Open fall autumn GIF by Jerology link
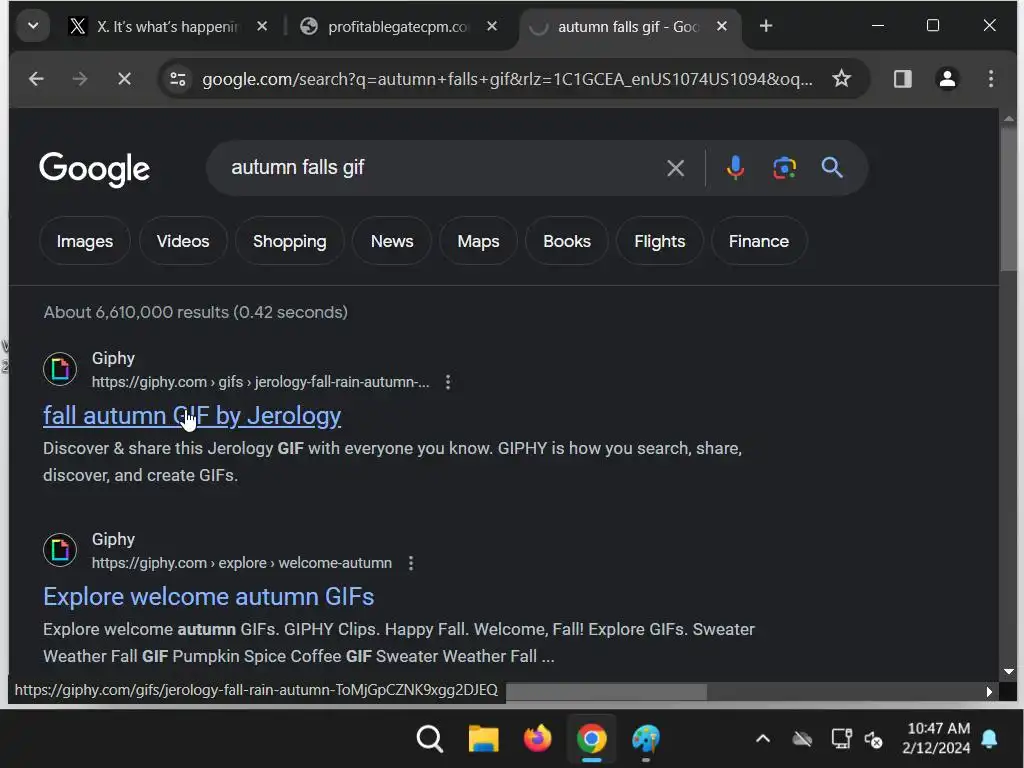The height and width of the screenshot is (768, 1024). click(x=192, y=416)
